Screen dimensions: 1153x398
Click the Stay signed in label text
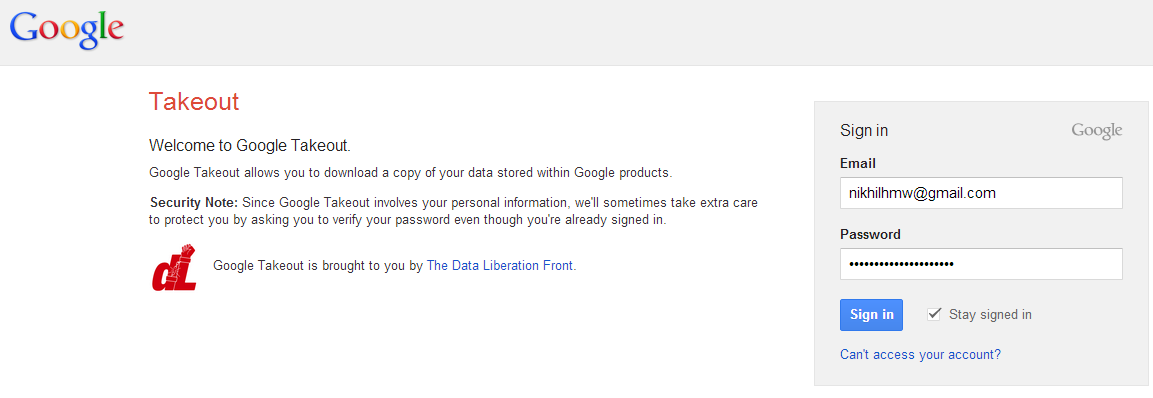click(990, 315)
